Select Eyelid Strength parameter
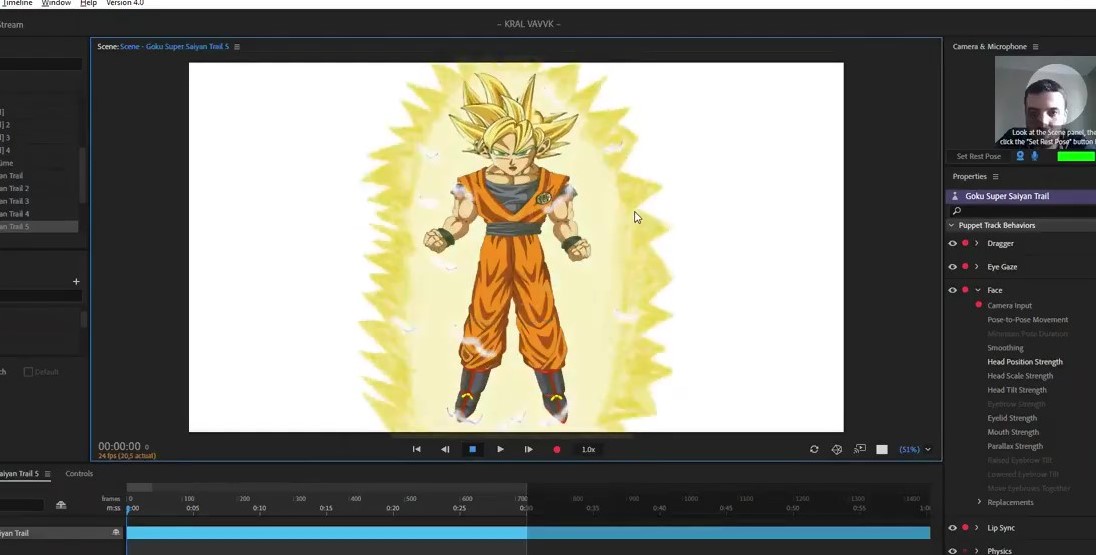Viewport: 1096px width, 555px height. coord(1011,418)
